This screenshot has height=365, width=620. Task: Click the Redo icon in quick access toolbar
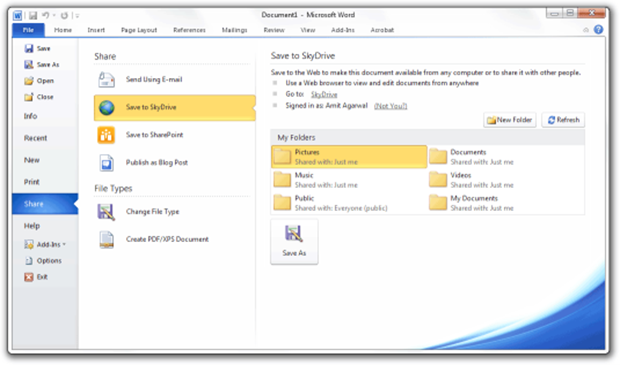point(64,15)
